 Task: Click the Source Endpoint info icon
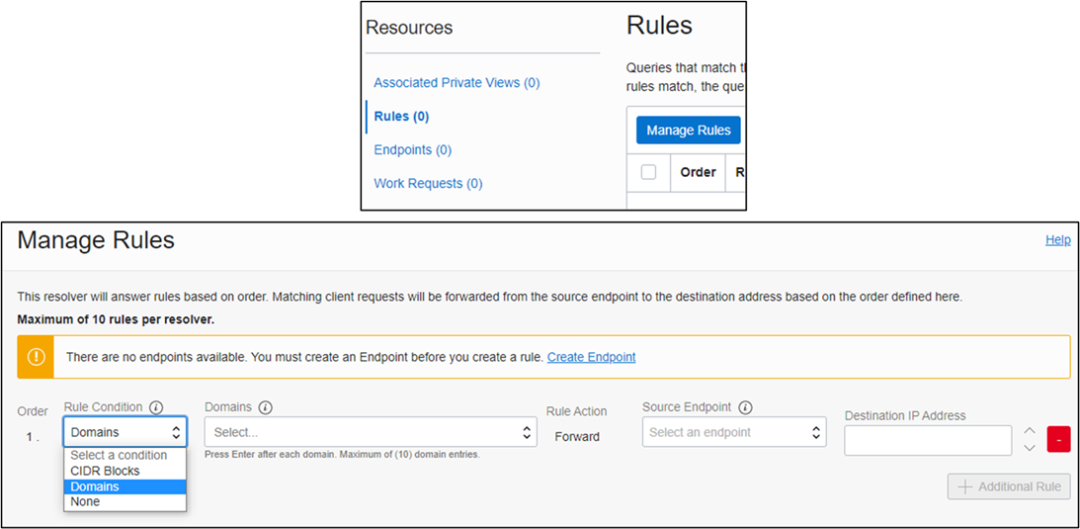pyautogui.click(x=746, y=408)
